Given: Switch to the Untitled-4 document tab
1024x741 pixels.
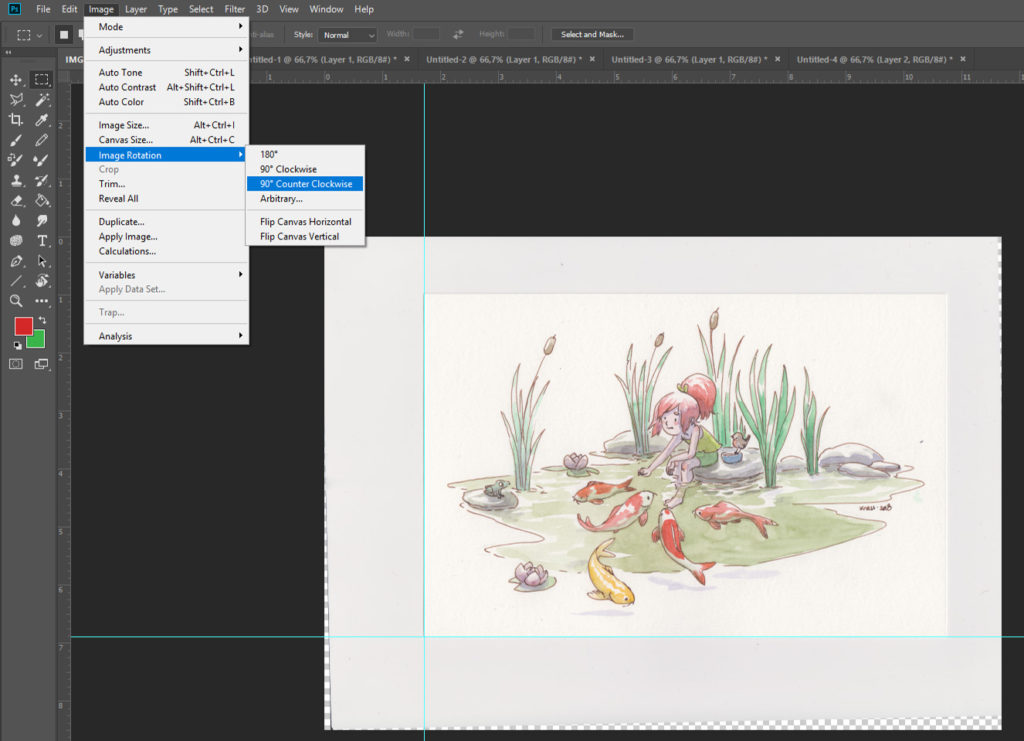Looking at the screenshot, I should (x=874, y=59).
